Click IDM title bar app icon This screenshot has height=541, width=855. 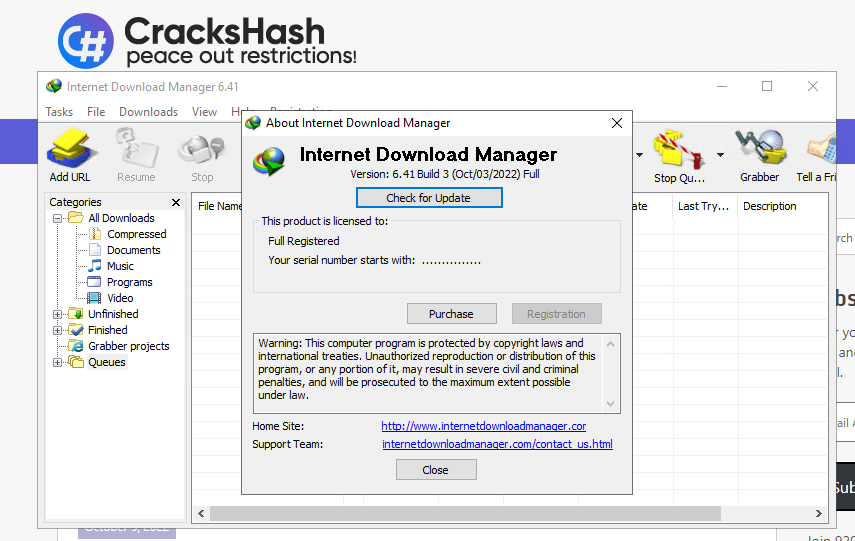[x=54, y=86]
